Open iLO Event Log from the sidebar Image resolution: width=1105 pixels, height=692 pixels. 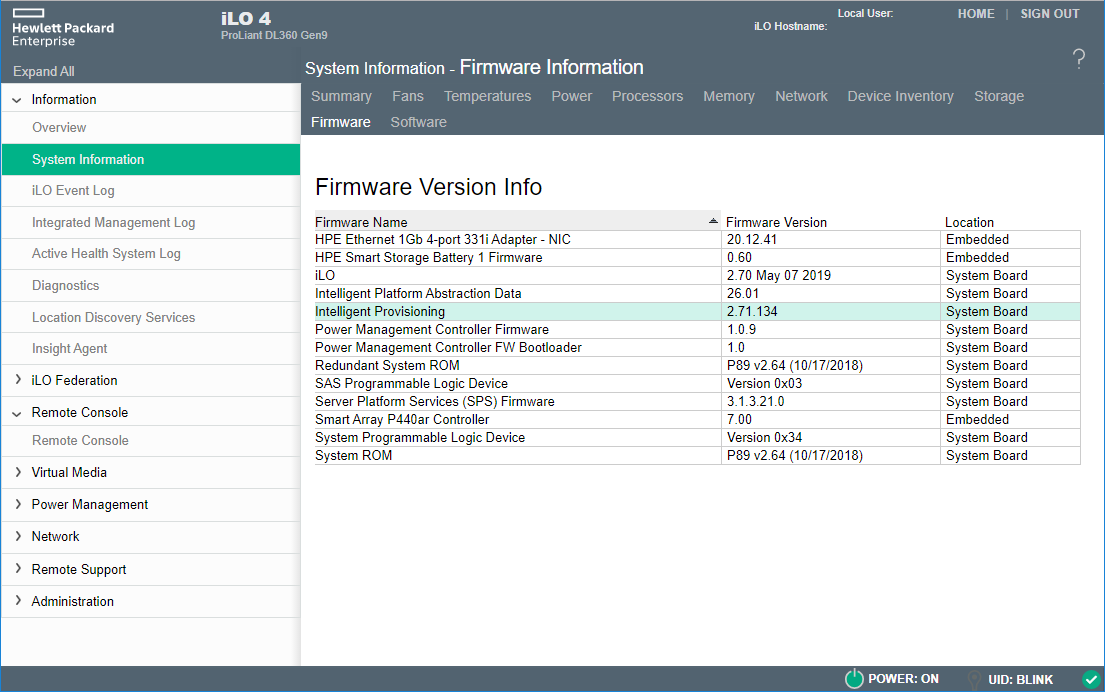click(x=71, y=190)
